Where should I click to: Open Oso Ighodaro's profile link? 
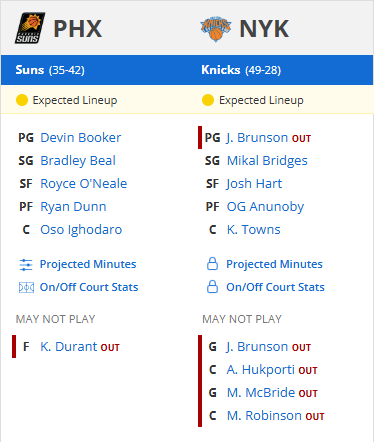[x=81, y=230]
